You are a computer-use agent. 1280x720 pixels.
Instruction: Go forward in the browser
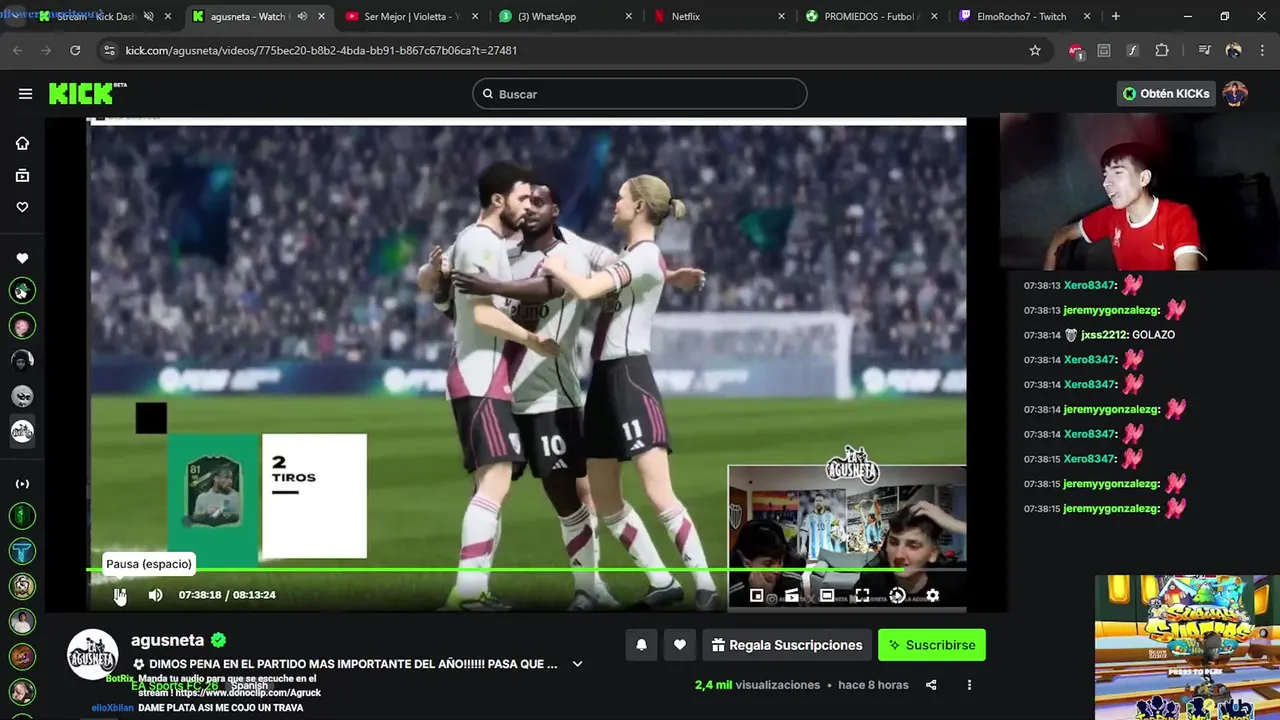[46, 50]
